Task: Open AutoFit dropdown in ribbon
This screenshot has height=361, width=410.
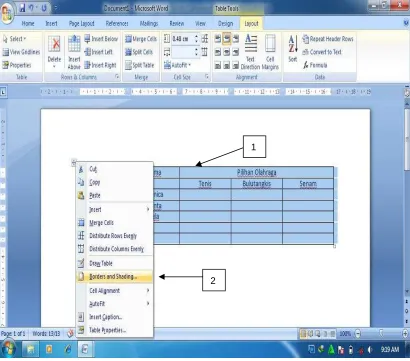Action: [x=177, y=65]
